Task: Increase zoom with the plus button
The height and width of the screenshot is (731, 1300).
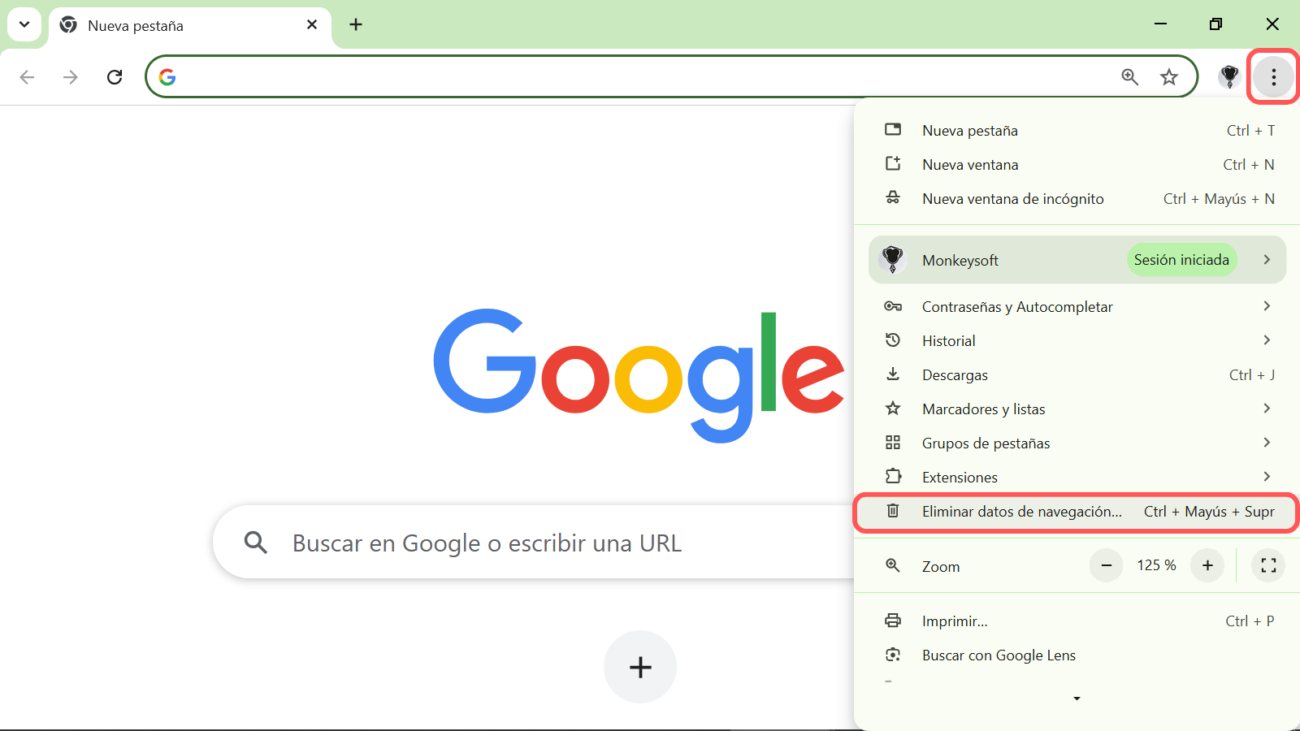Action: point(1207,565)
